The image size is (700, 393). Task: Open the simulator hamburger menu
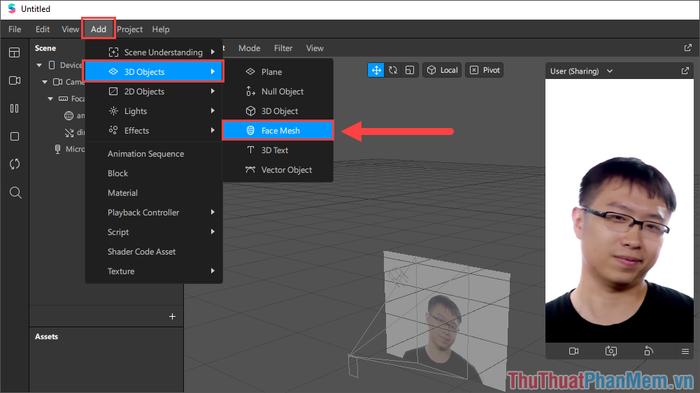685,351
